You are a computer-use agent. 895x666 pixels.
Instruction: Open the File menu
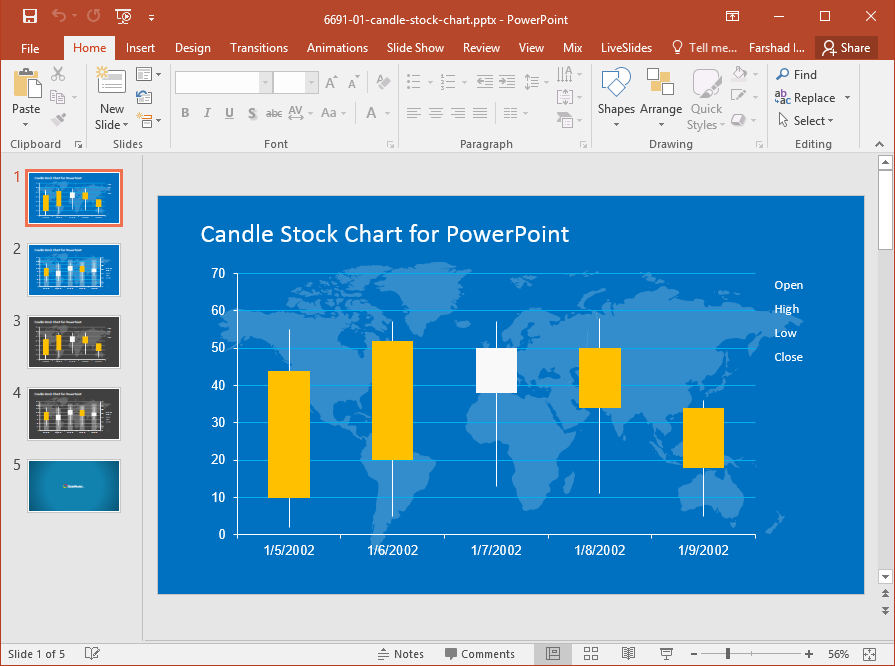[x=30, y=48]
